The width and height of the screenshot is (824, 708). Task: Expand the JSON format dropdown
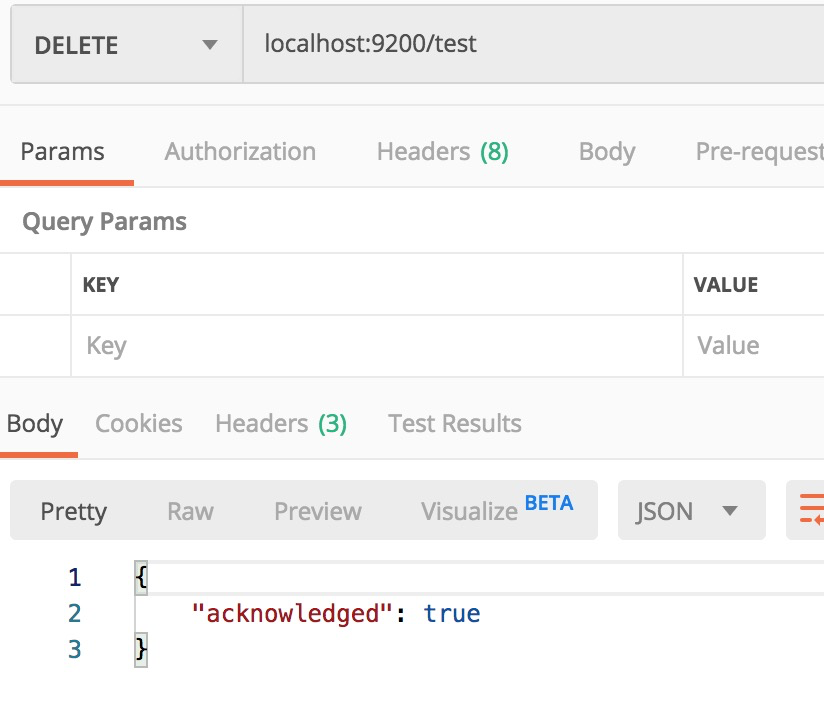coord(690,511)
